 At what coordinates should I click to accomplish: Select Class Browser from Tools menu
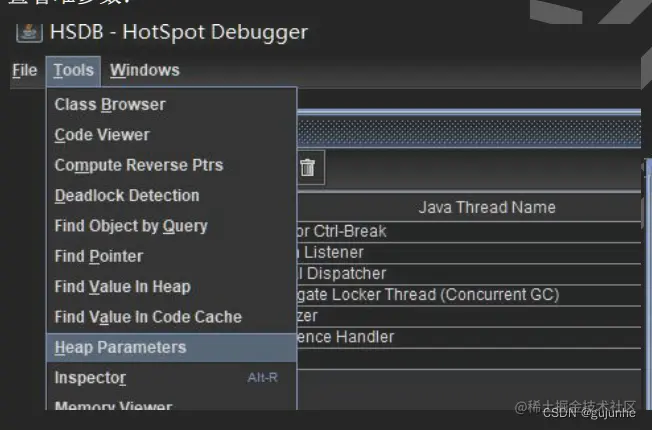(x=171, y=105)
